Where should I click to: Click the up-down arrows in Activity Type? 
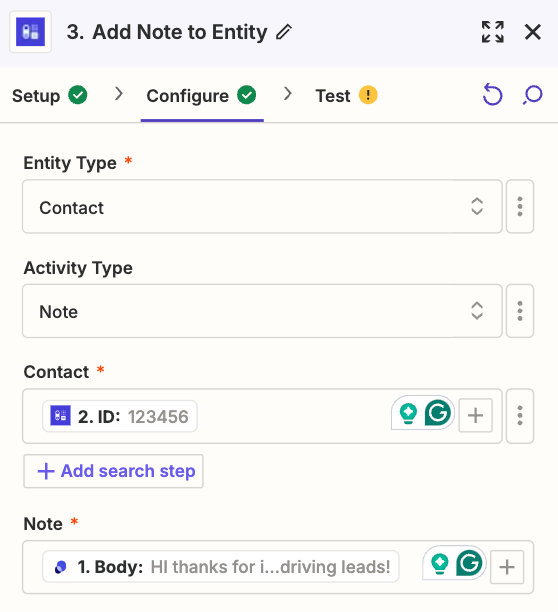[477, 311]
